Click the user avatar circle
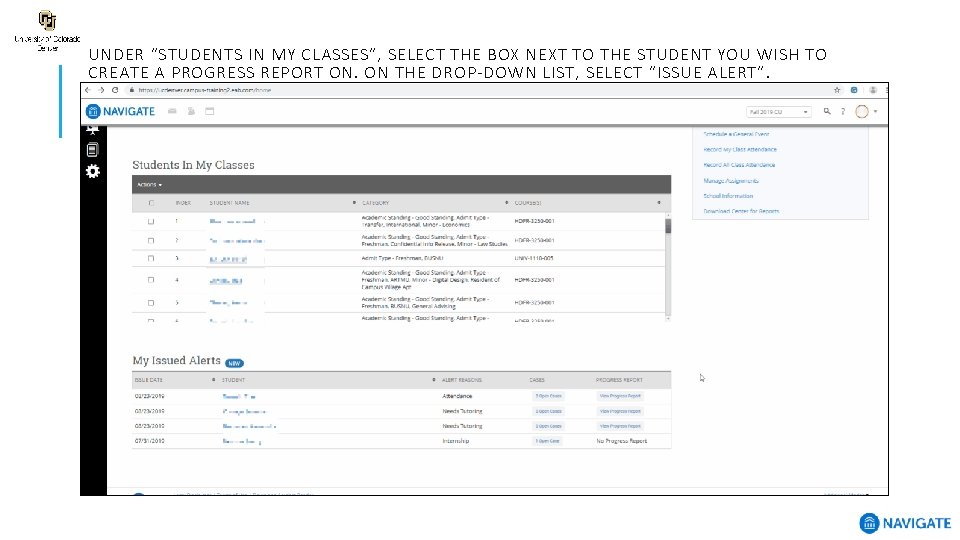 point(862,111)
